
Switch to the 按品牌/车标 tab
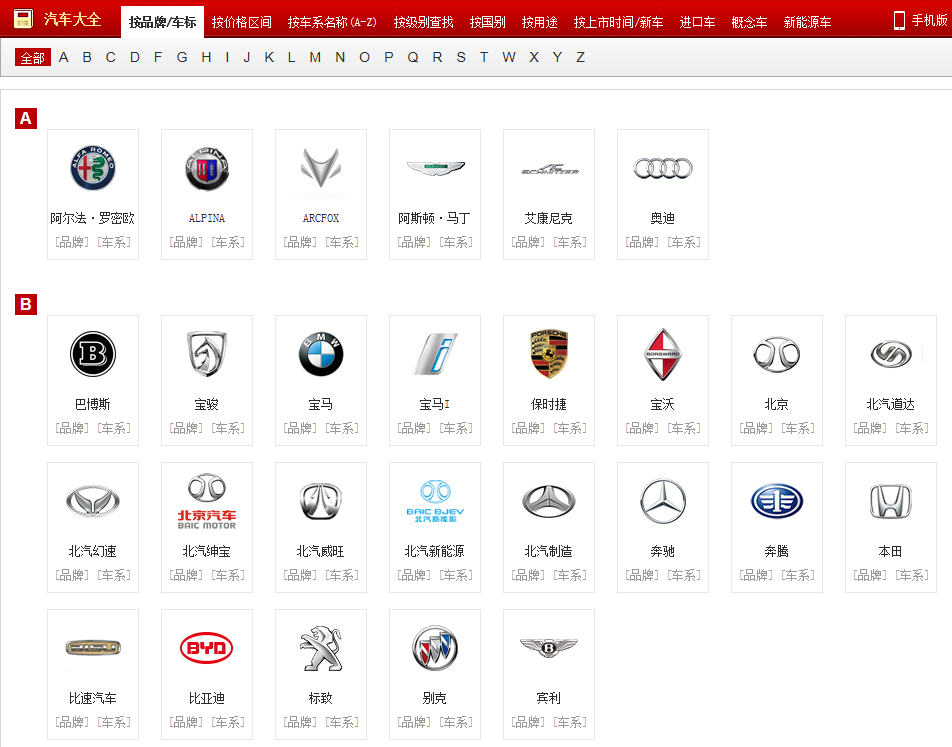(163, 22)
